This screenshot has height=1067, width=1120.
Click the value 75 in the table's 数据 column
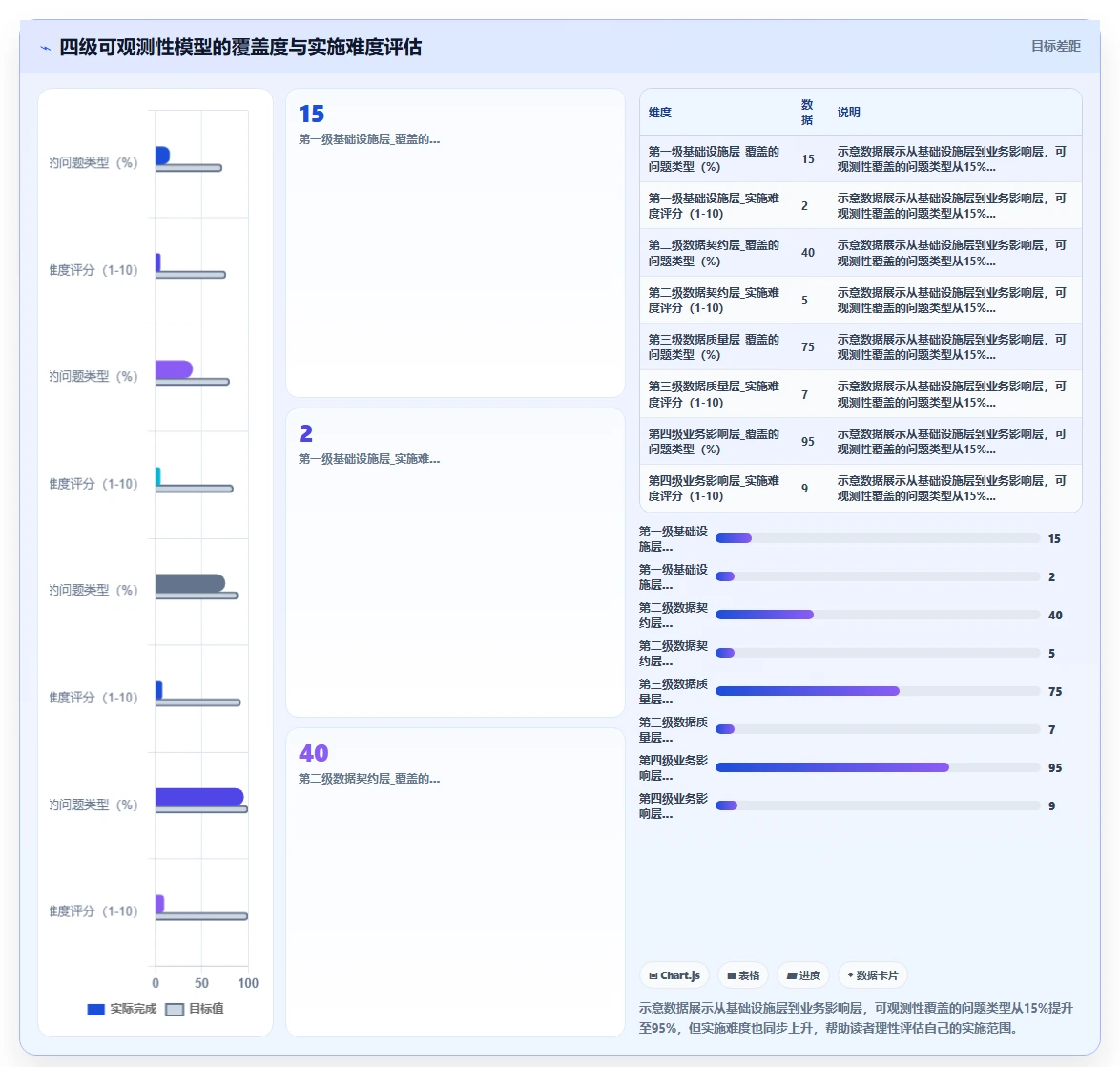(807, 347)
